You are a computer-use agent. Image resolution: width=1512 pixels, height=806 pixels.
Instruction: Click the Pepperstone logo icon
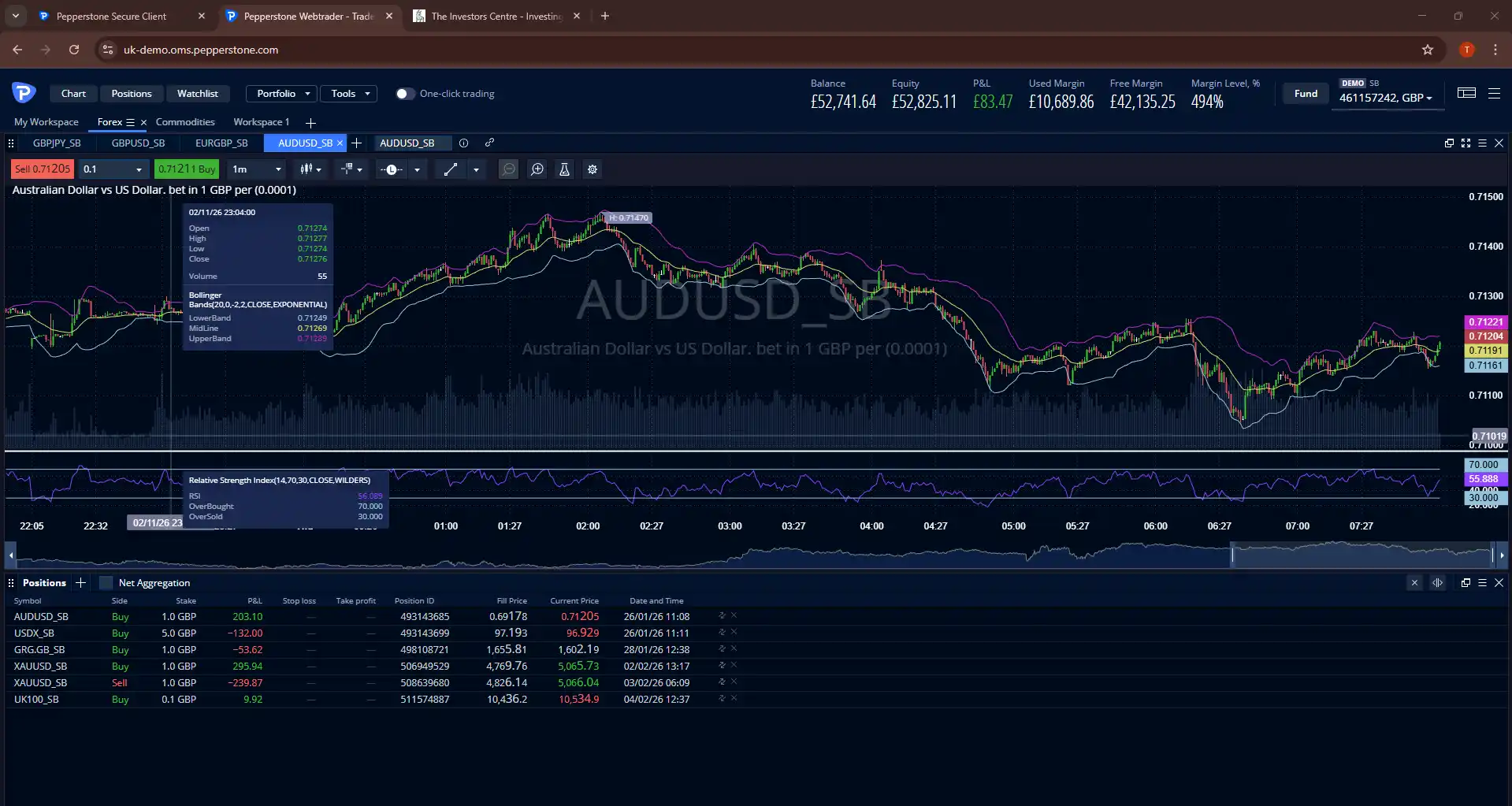(24, 92)
